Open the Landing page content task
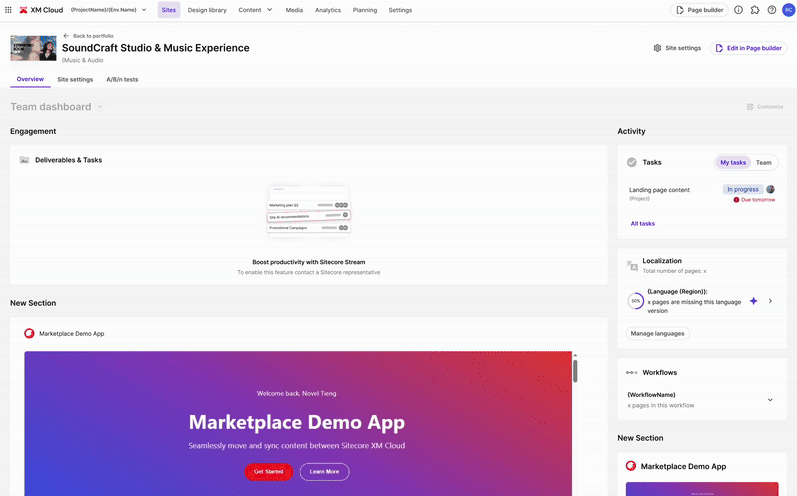 659,190
